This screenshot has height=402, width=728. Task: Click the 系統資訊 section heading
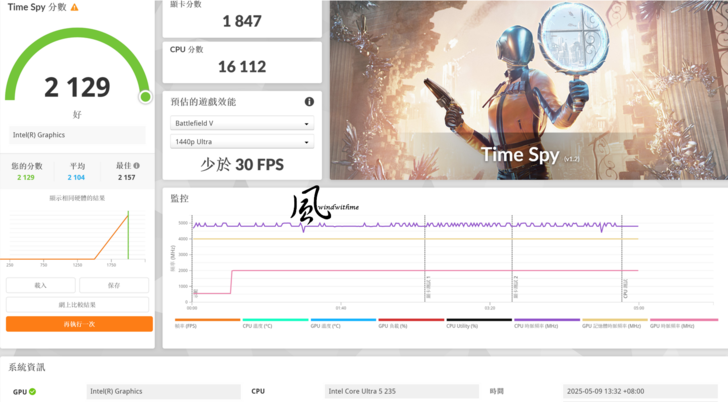coord(27,367)
